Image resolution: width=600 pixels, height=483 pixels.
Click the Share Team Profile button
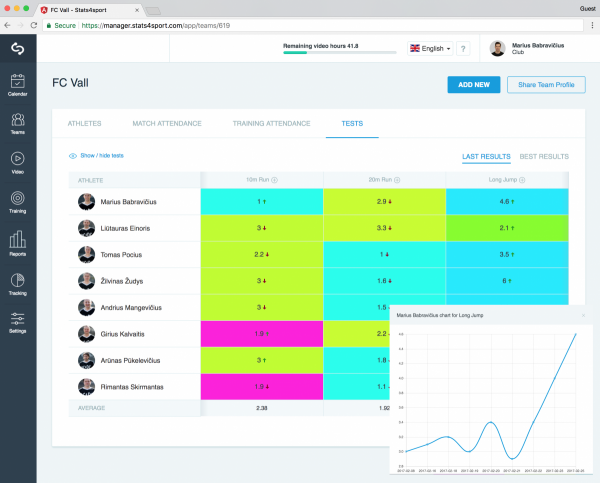tap(546, 85)
